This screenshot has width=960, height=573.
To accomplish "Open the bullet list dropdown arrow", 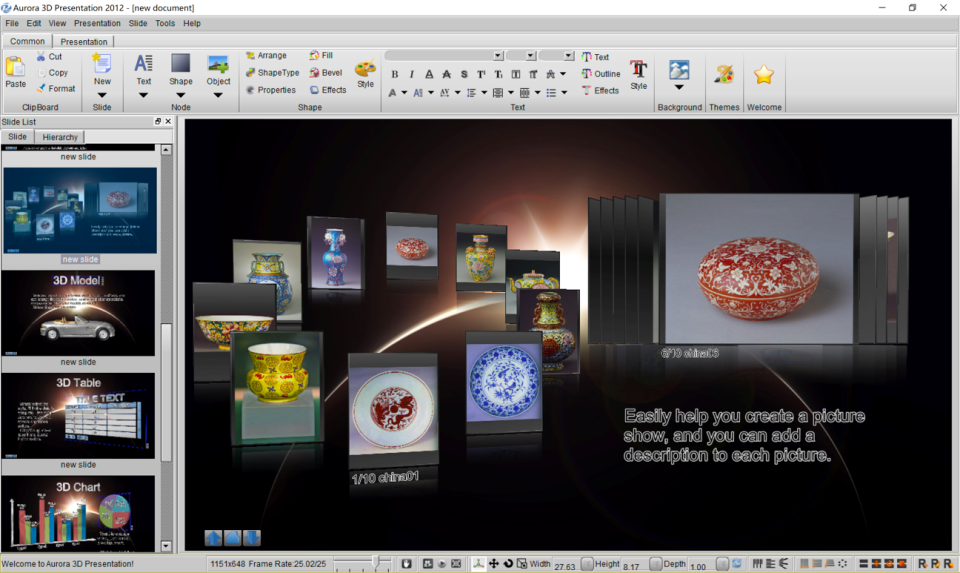I will click(x=564, y=92).
